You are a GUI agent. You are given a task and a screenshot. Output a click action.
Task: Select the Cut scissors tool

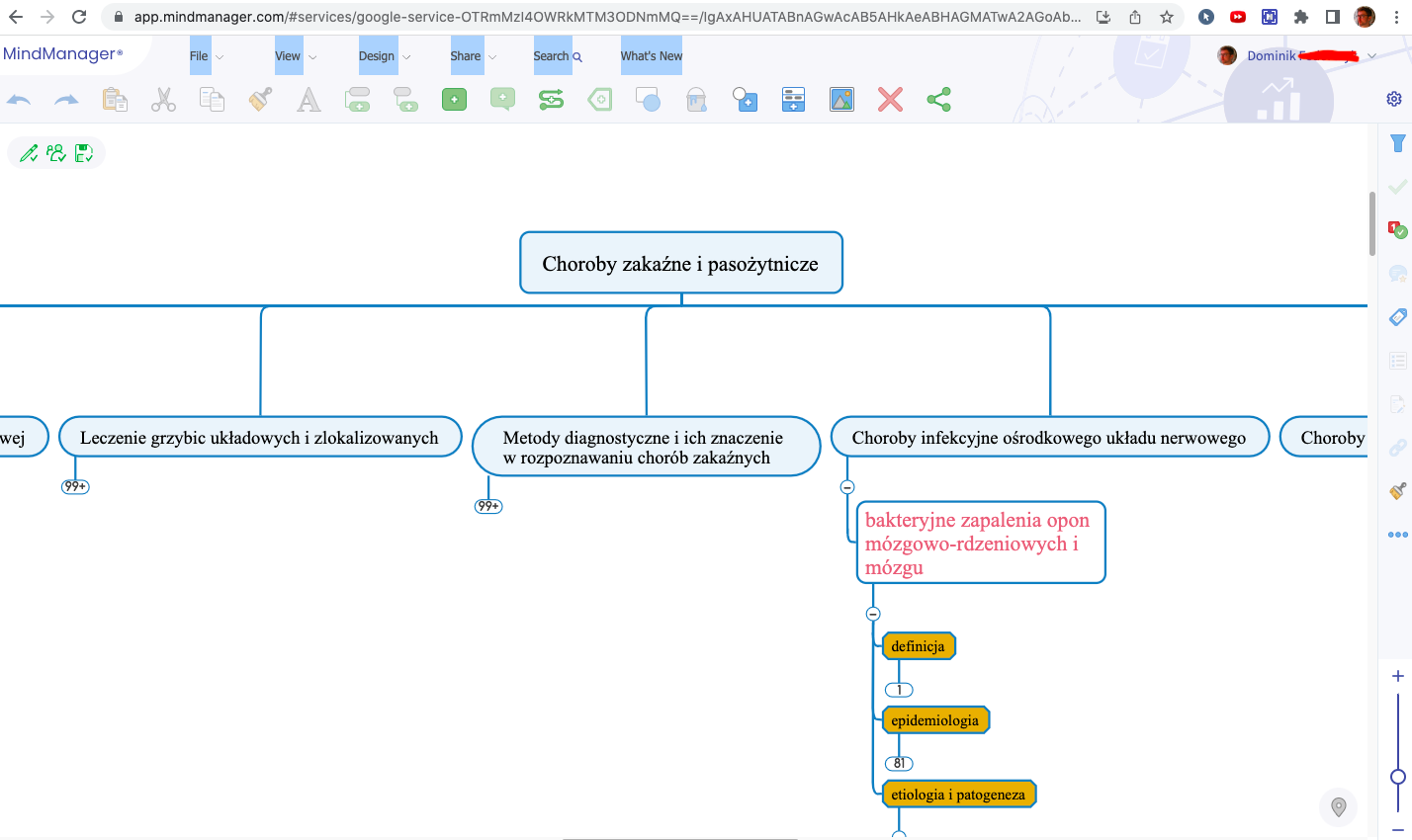[x=163, y=100]
